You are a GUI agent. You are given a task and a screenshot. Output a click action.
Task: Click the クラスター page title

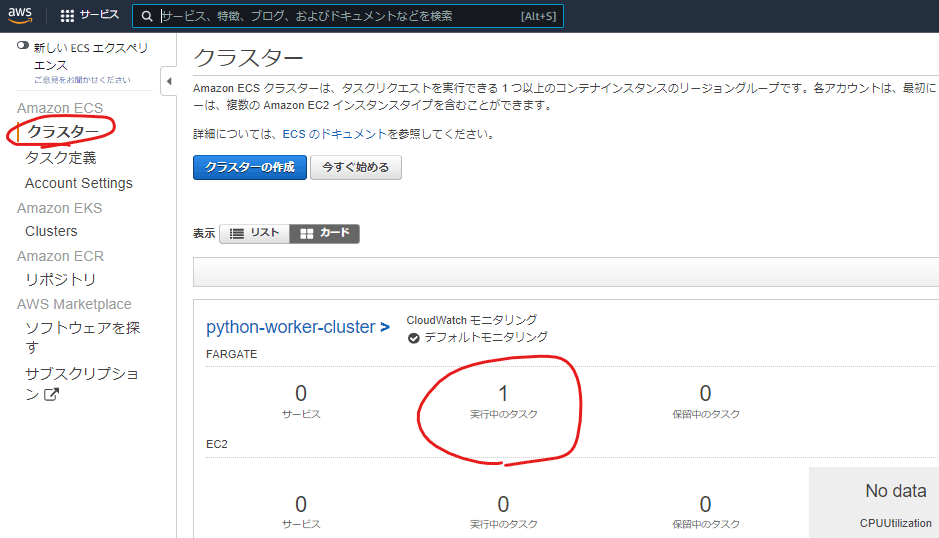249,58
